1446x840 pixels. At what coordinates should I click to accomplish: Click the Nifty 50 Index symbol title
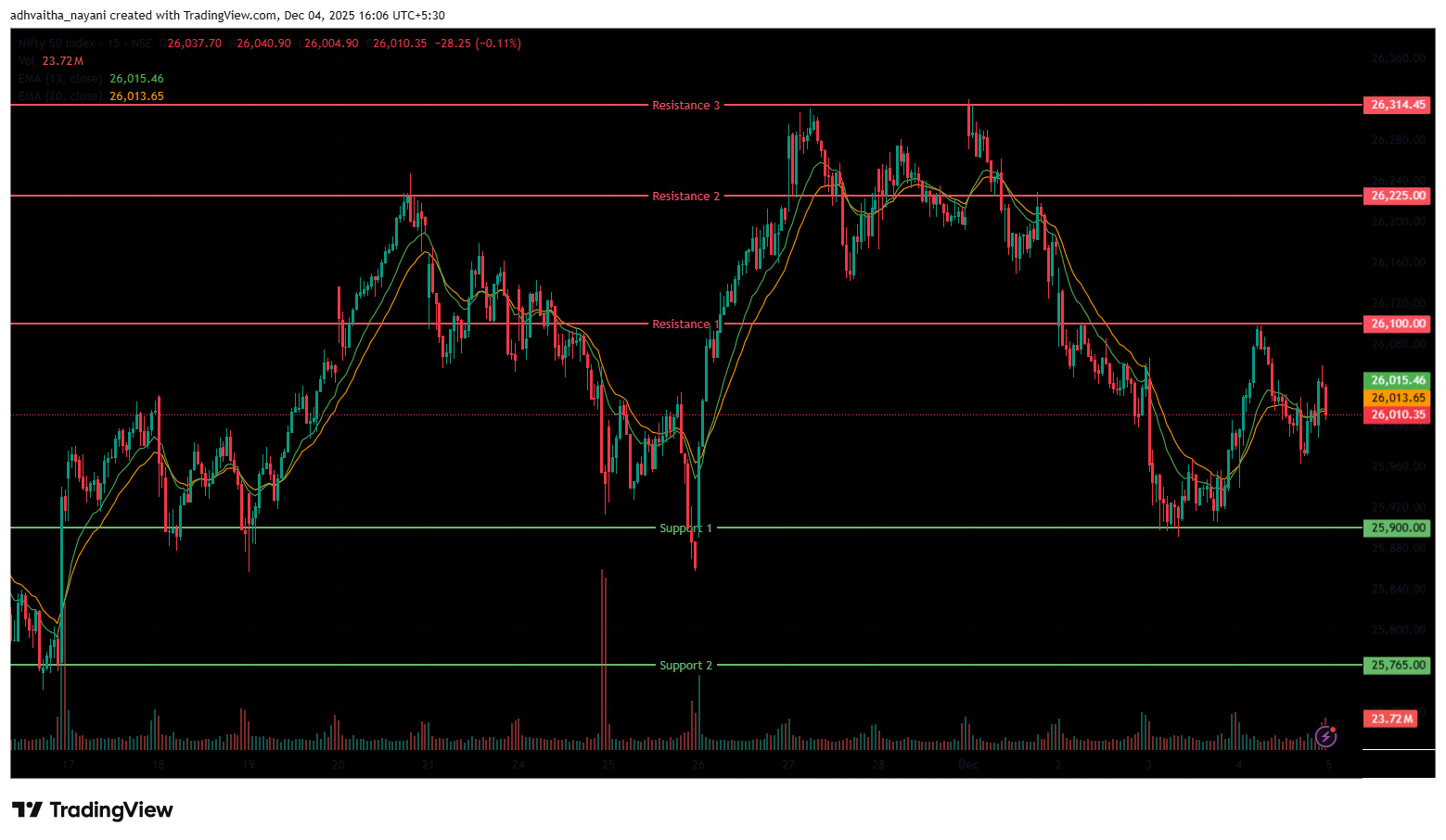pos(57,44)
